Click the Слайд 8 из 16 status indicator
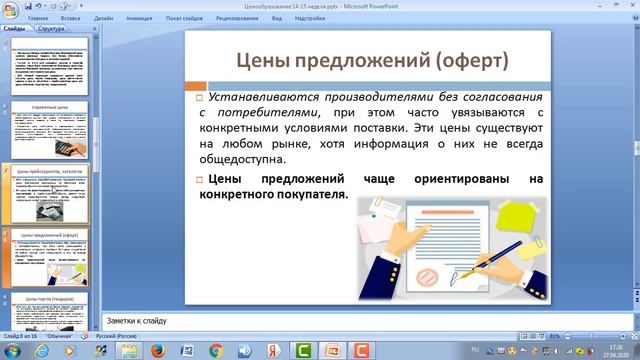The width and height of the screenshot is (640, 360). coord(20,336)
